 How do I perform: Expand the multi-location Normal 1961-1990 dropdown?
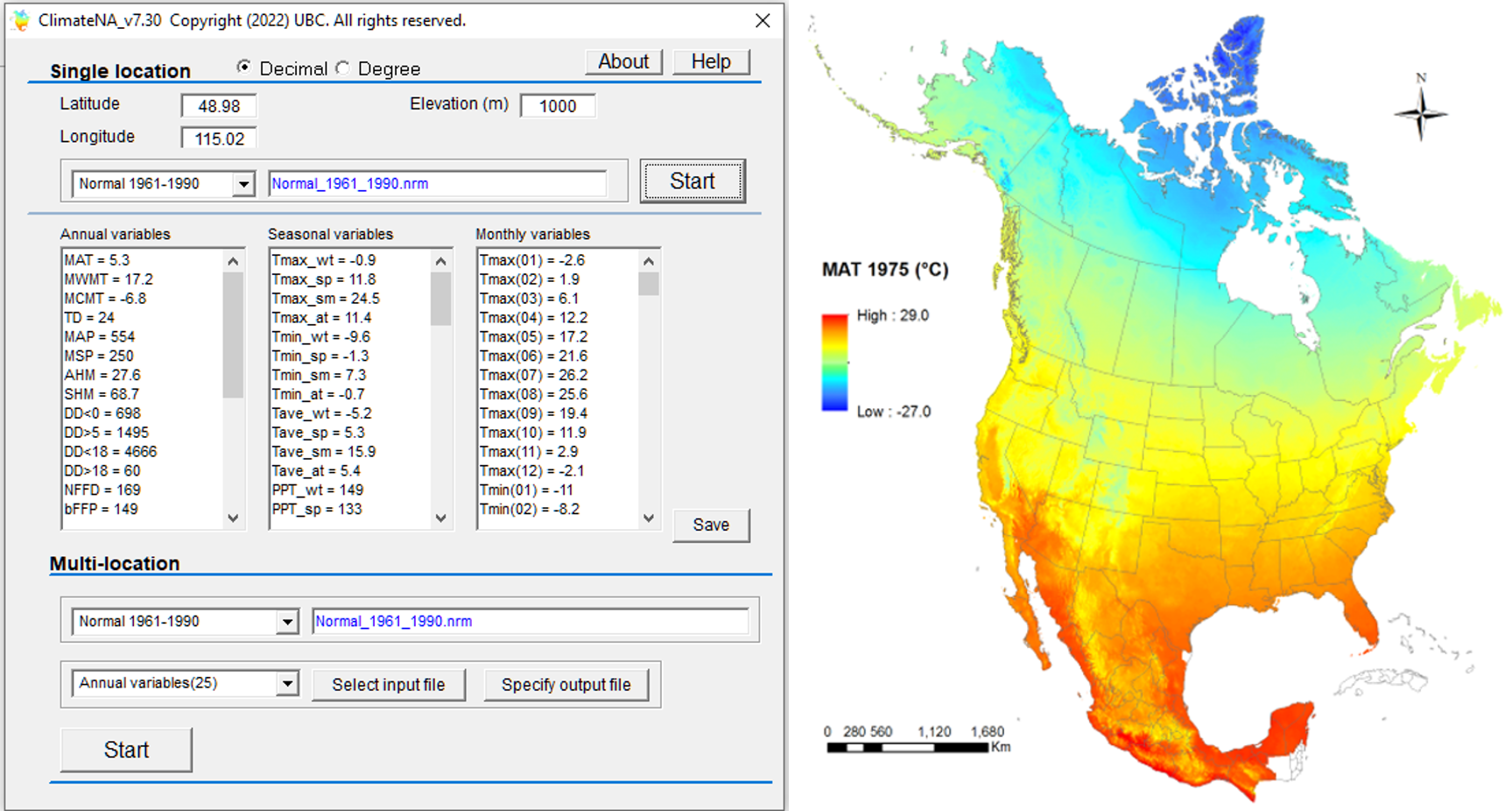click(x=287, y=622)
